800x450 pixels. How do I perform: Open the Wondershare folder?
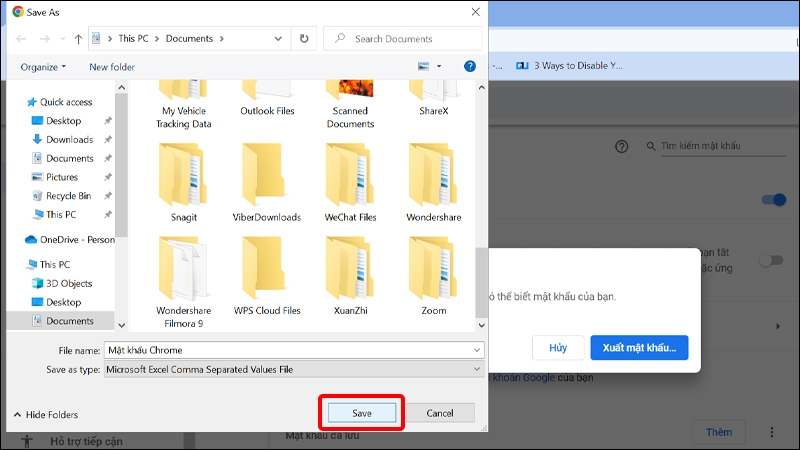point(434,183)
